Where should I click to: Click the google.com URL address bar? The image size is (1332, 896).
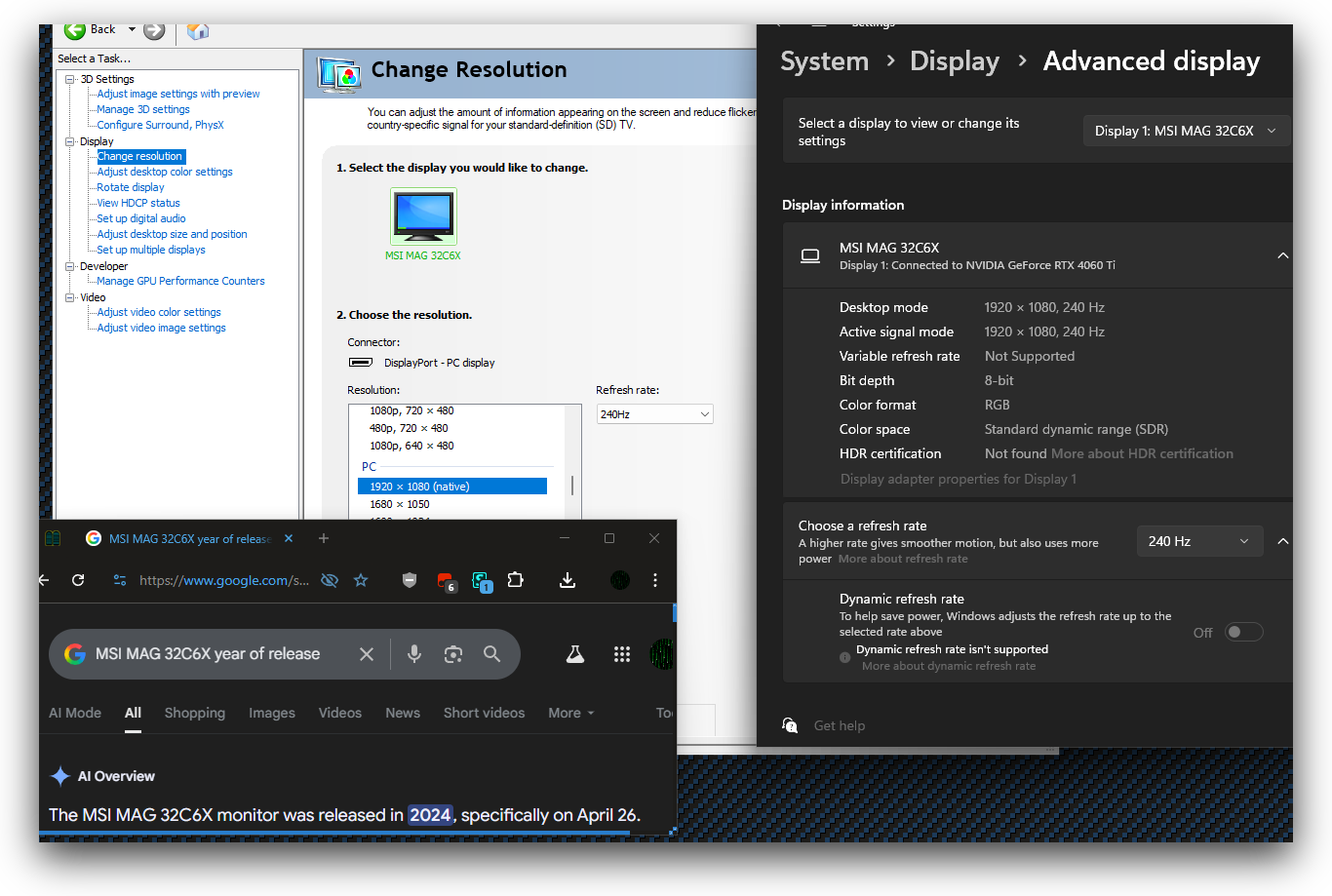coord(224,580)
